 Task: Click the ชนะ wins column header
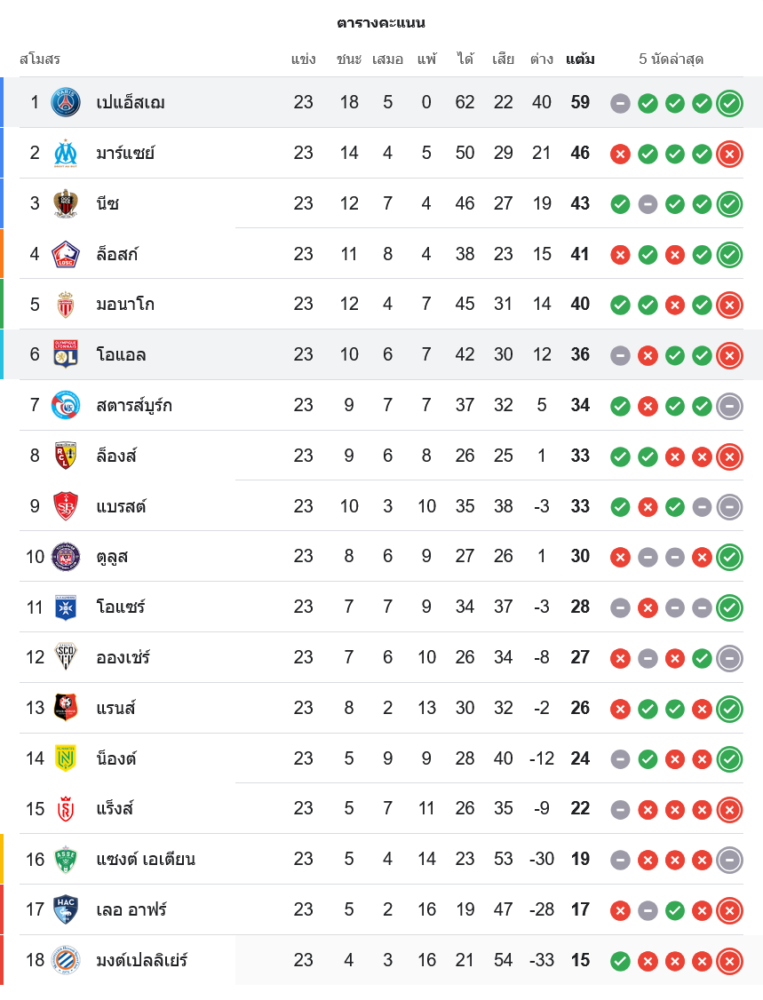349,59
